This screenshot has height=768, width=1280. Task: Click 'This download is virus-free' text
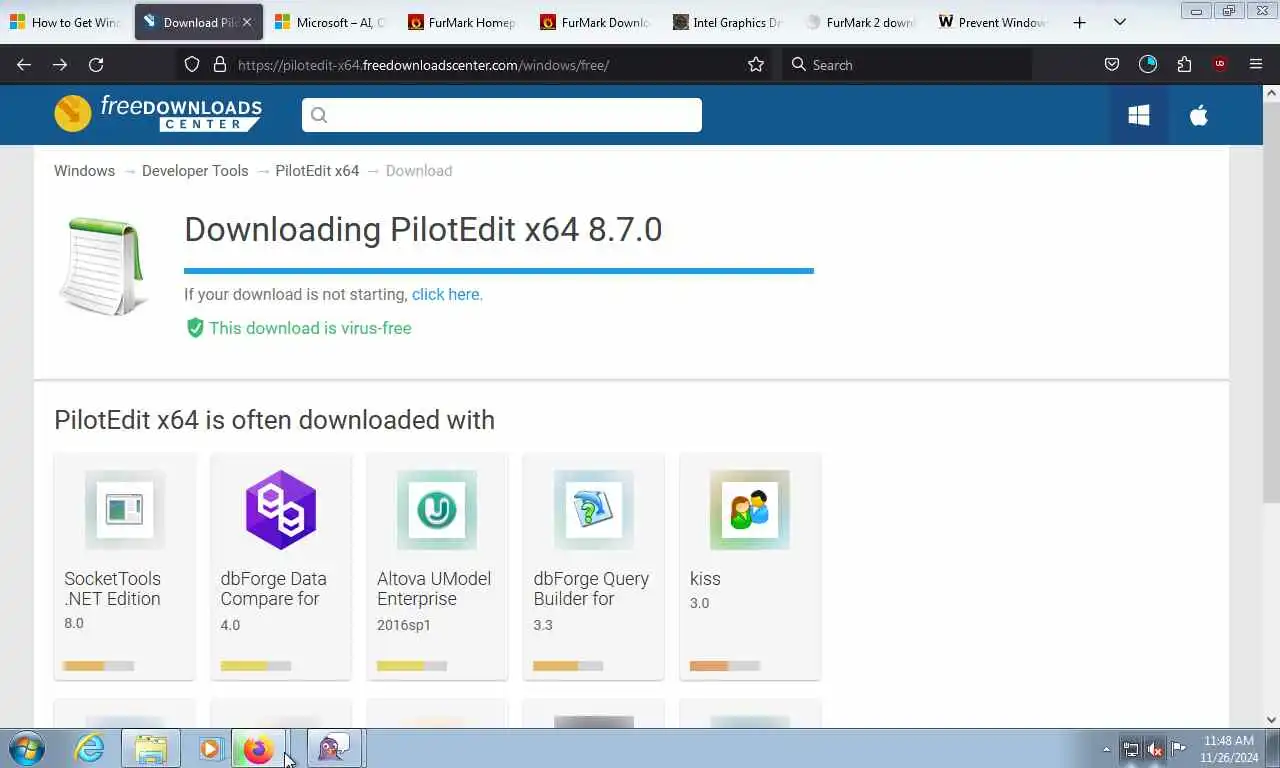pos(310,328)
